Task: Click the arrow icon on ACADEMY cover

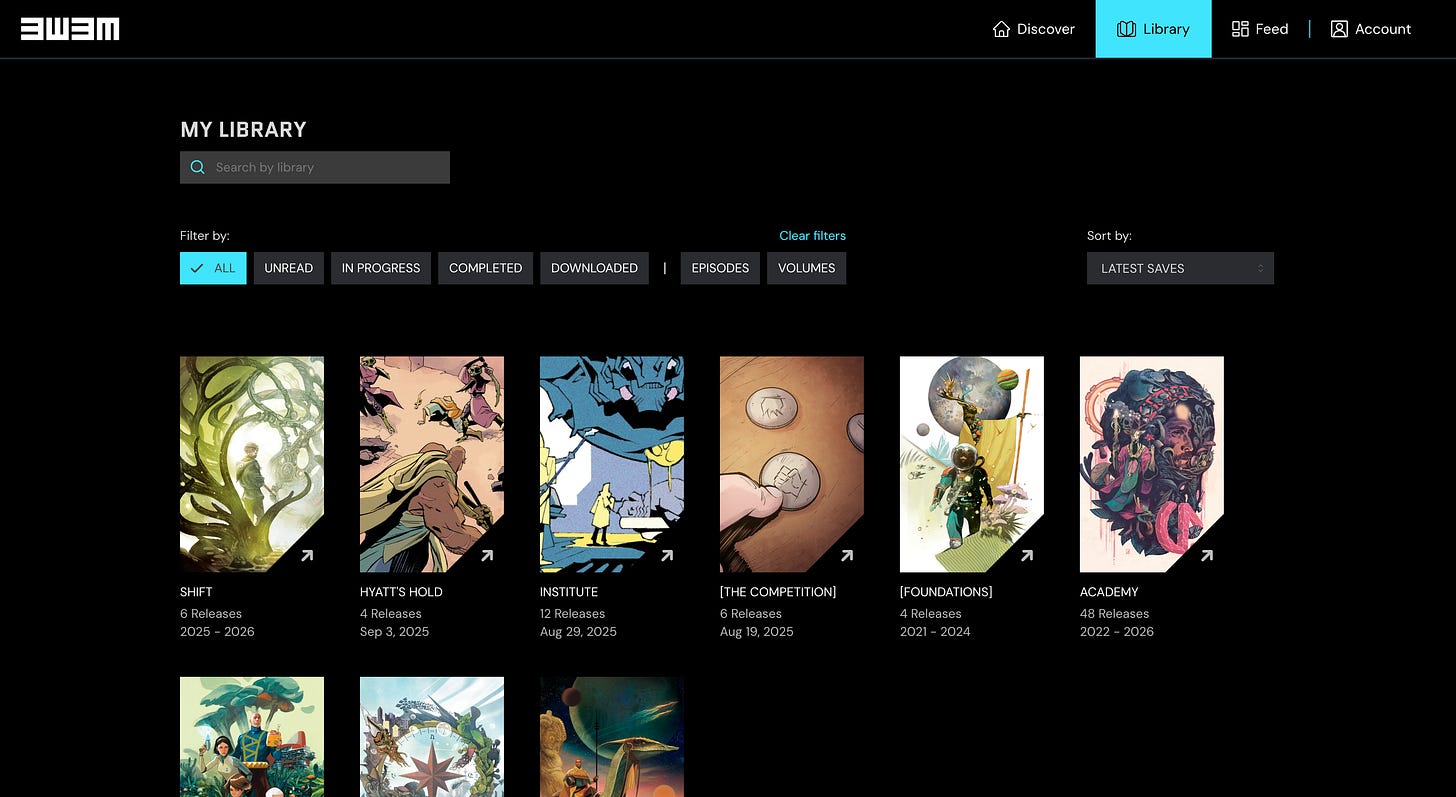Action: pyautogui.click(x=1207, y=555)
